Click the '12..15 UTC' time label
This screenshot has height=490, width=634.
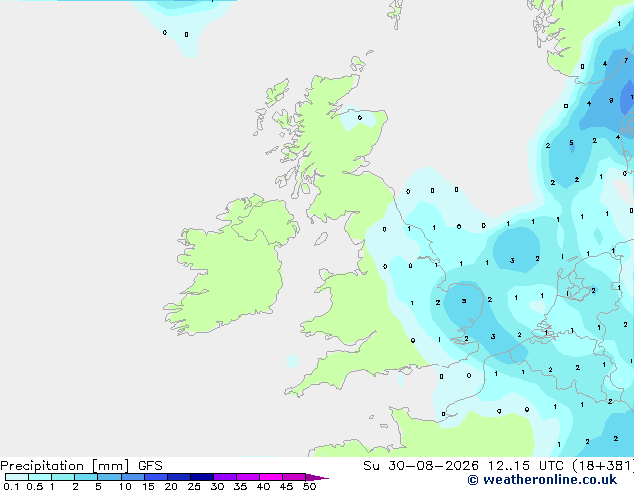(526, 466)
